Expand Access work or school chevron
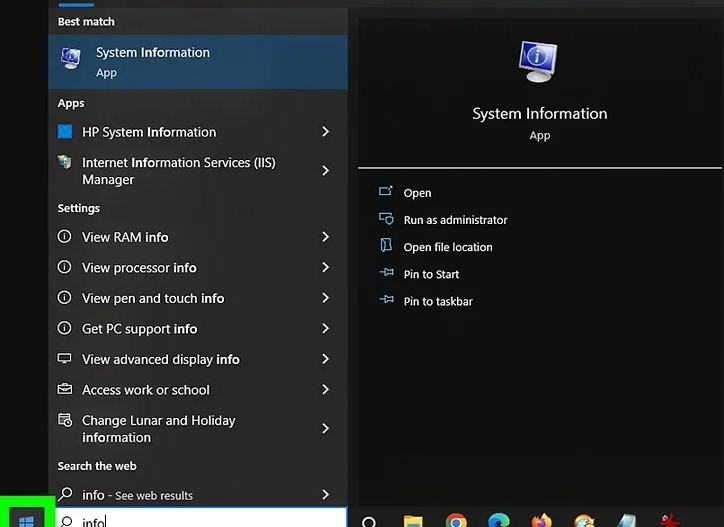 (x=326, y=389)
